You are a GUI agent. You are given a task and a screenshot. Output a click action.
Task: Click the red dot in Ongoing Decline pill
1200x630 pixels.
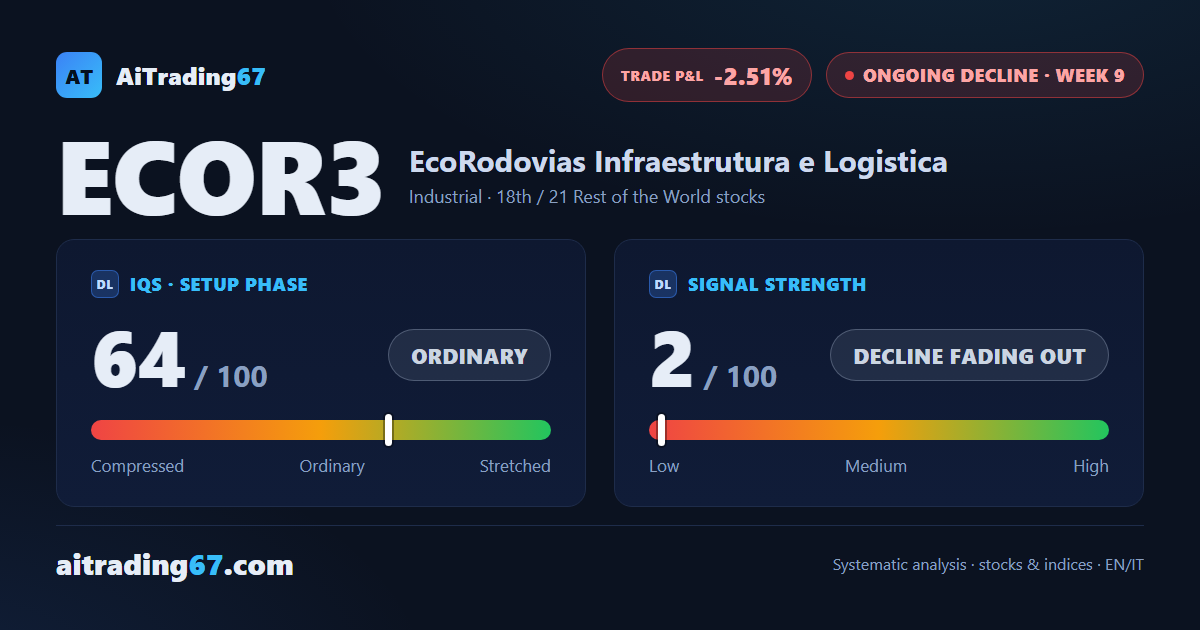pos(849,75)
